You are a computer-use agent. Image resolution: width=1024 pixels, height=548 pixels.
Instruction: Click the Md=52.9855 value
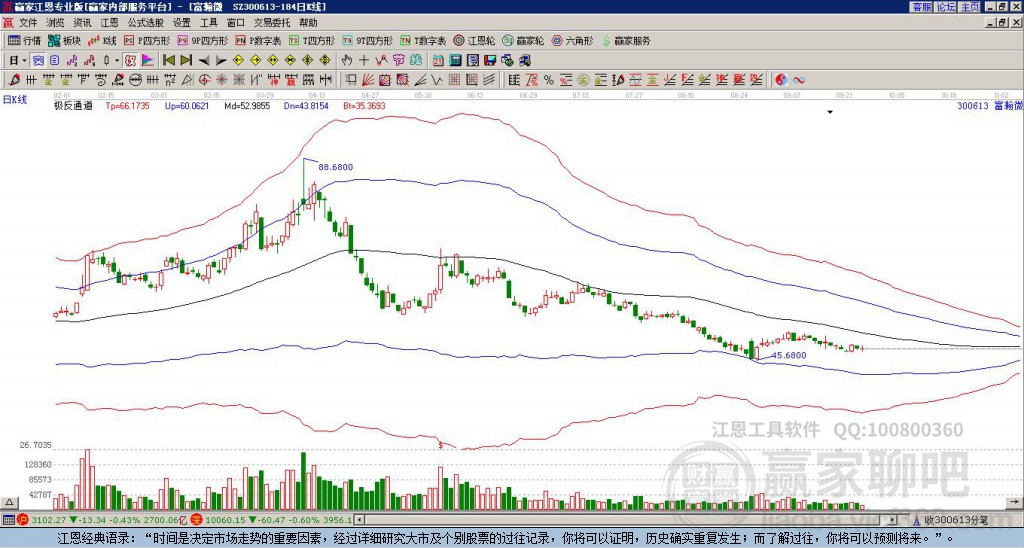[x=247, y=105]
